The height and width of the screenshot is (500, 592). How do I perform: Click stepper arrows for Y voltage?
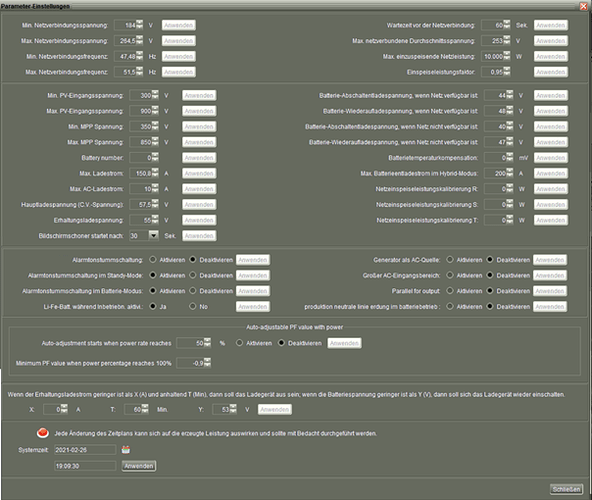pos(233,409)
